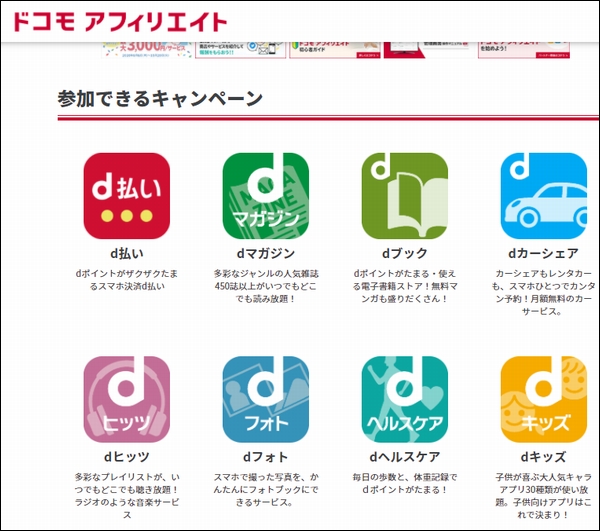Image resolution: width=600 pixels, height=531 pixels.
Task: Click the ドコモ アフィリエイト logo
Action: (x=120, y=21)
